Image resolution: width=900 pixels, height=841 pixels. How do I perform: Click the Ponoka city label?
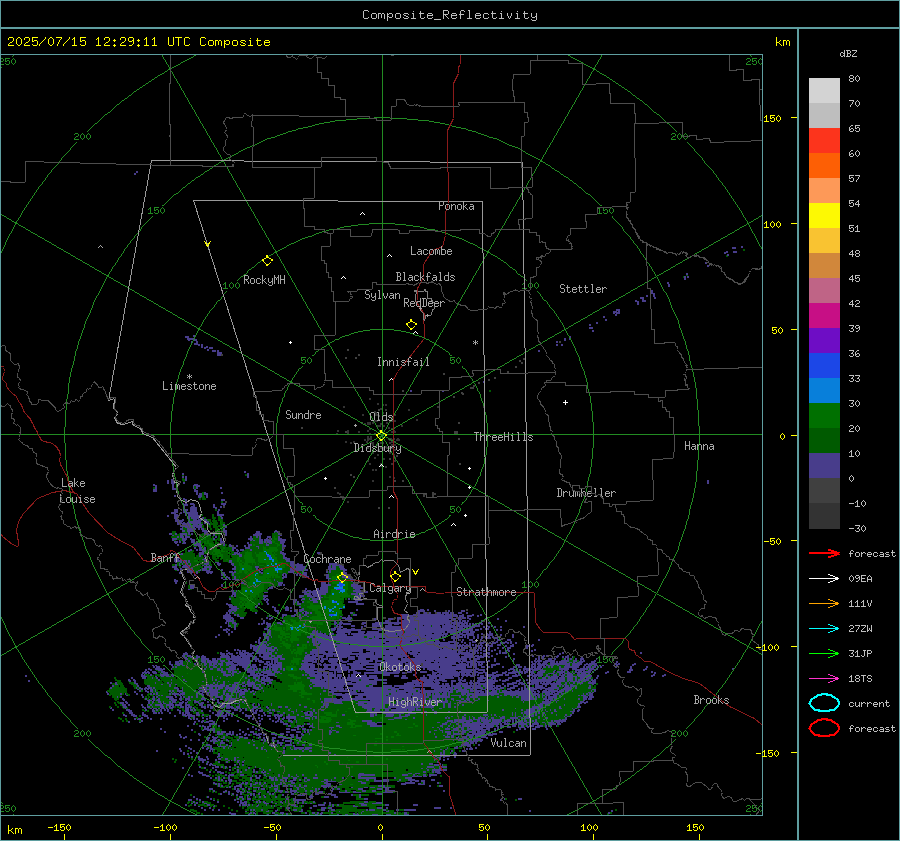(456, 206)
